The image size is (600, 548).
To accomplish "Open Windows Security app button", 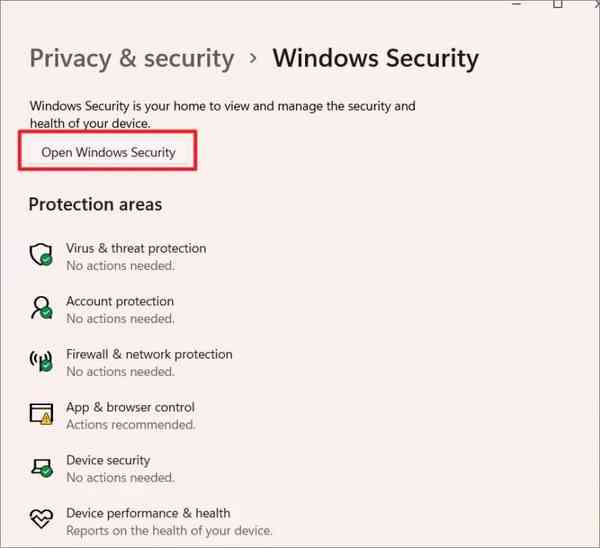I will 108,153.
